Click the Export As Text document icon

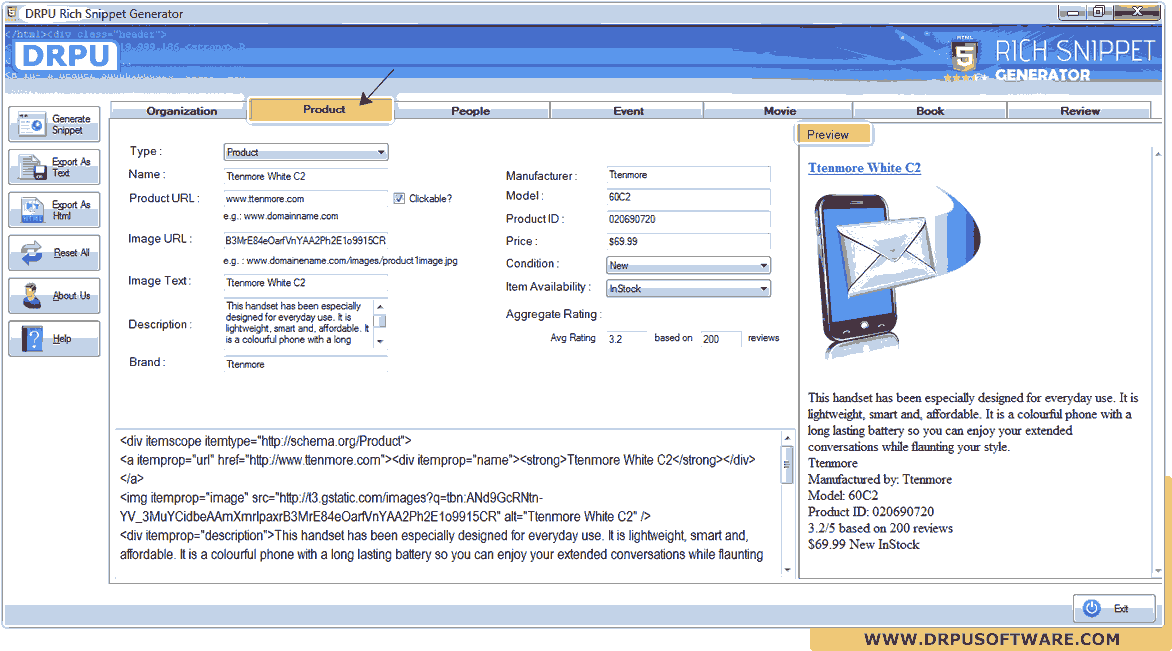pos(32,167)
